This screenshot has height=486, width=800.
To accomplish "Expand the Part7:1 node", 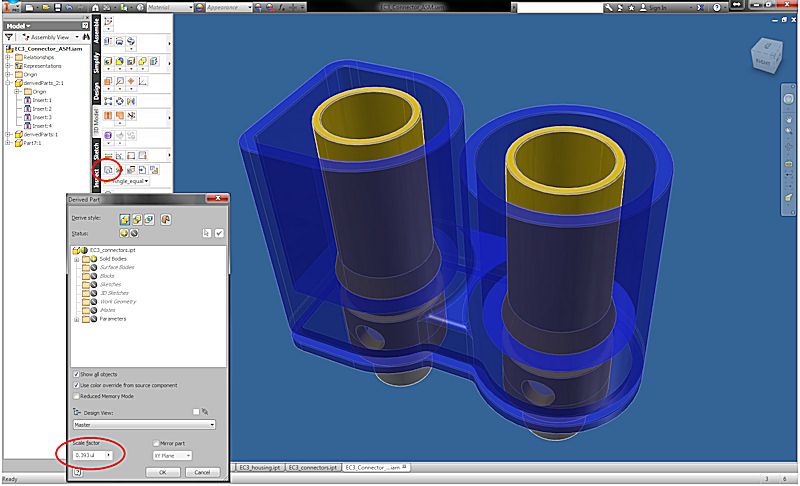I will coord(8,143).
